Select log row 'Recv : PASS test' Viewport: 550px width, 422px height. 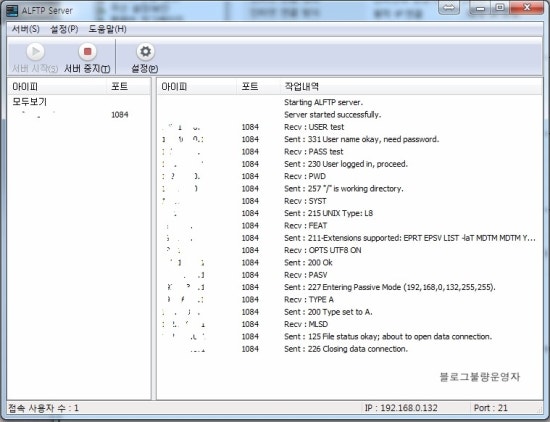point(349,152)
